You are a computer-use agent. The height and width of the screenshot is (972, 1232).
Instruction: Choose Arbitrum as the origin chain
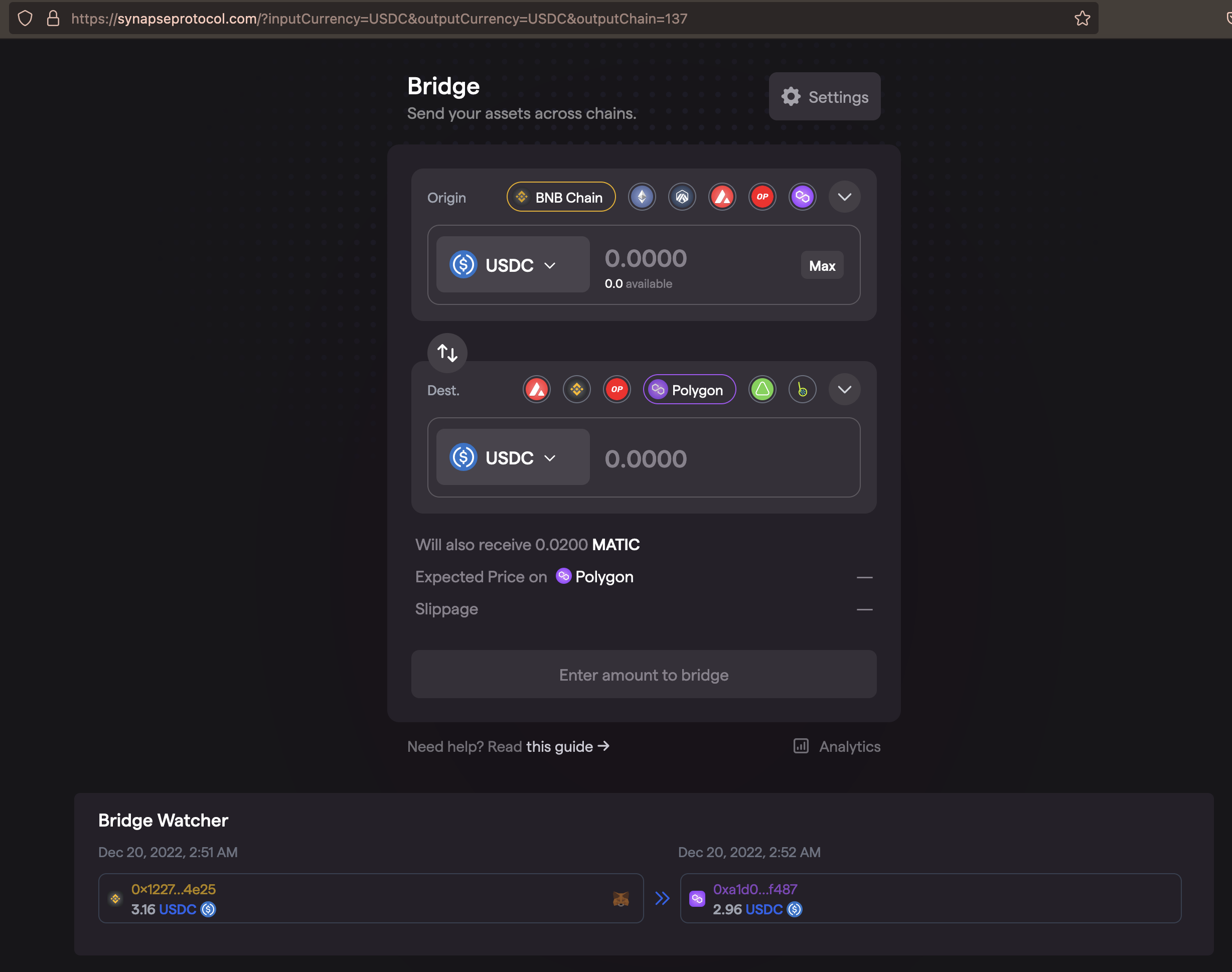(x=682, y=197)
